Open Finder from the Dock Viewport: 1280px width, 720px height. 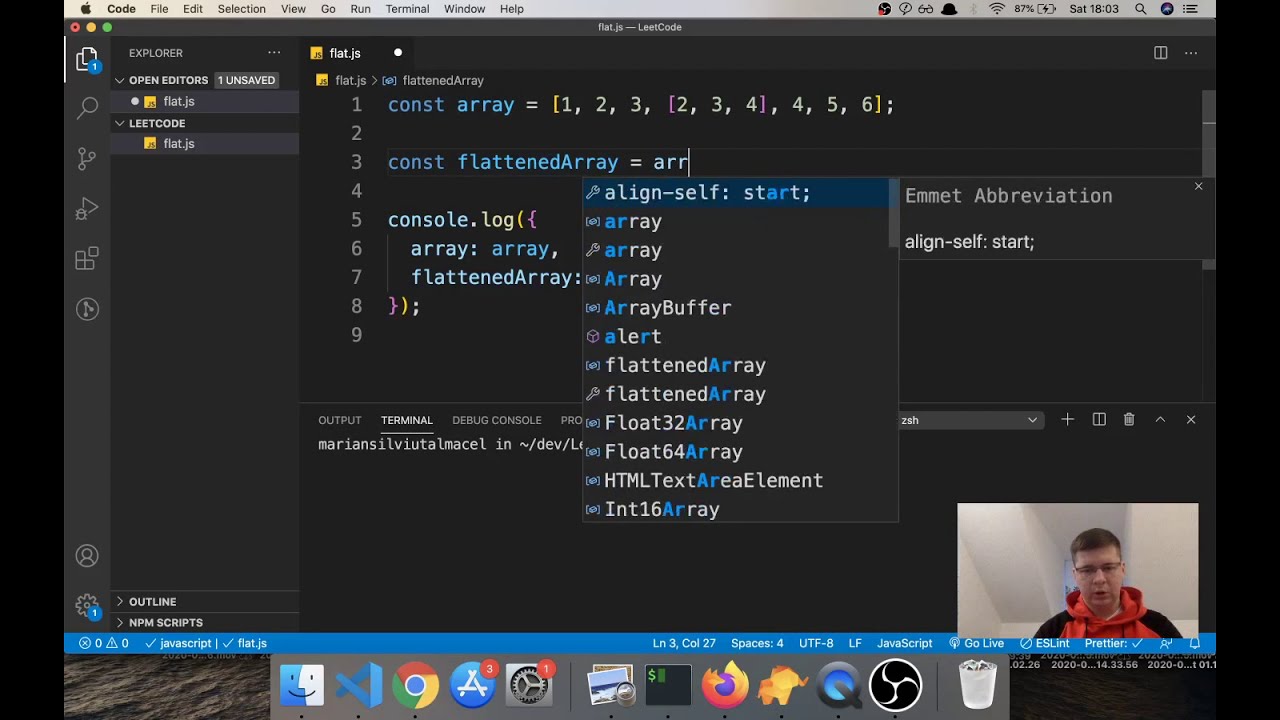[x=301, y=686]
